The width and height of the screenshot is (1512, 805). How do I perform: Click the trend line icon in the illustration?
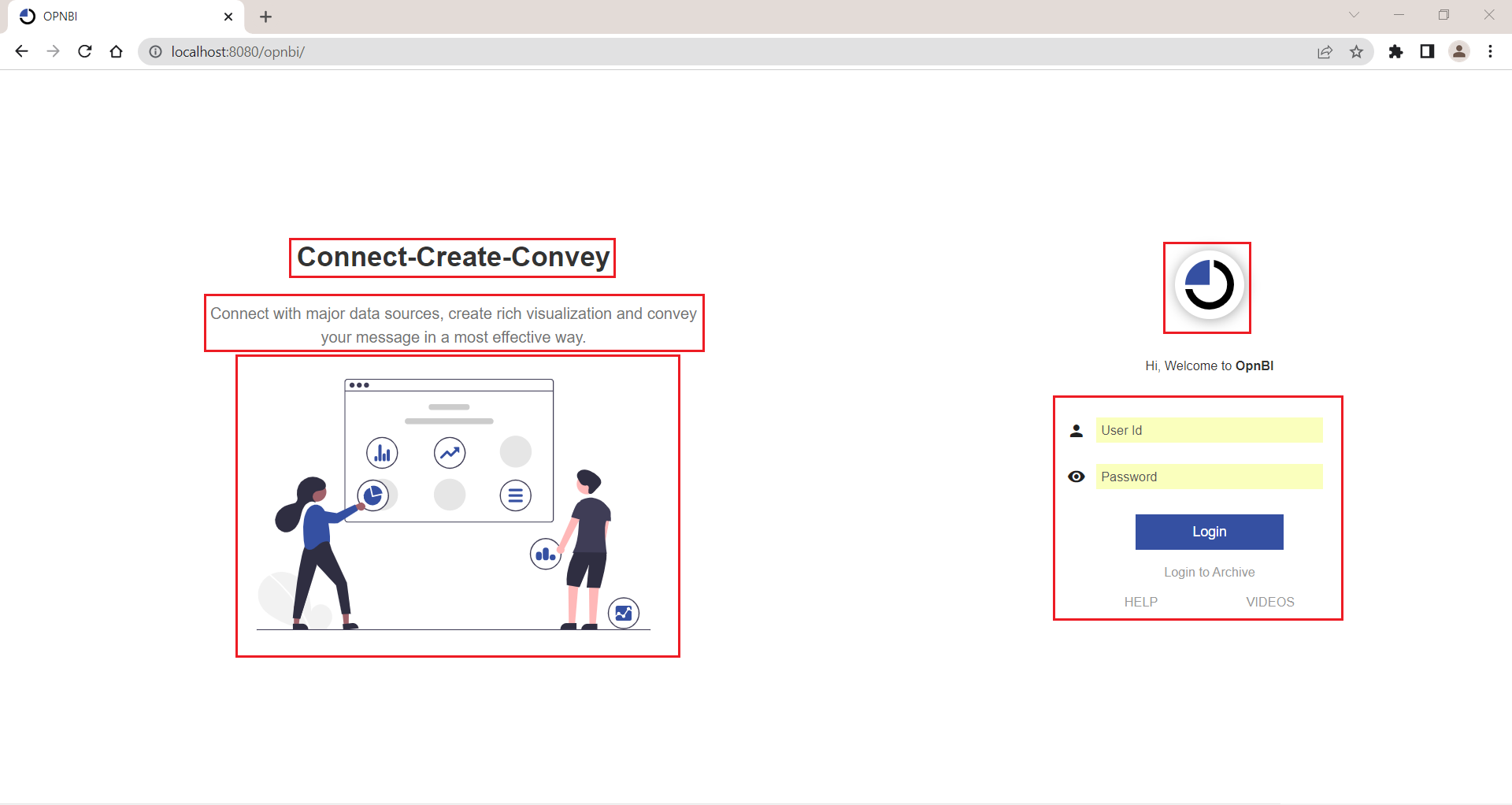coord(450,453)
